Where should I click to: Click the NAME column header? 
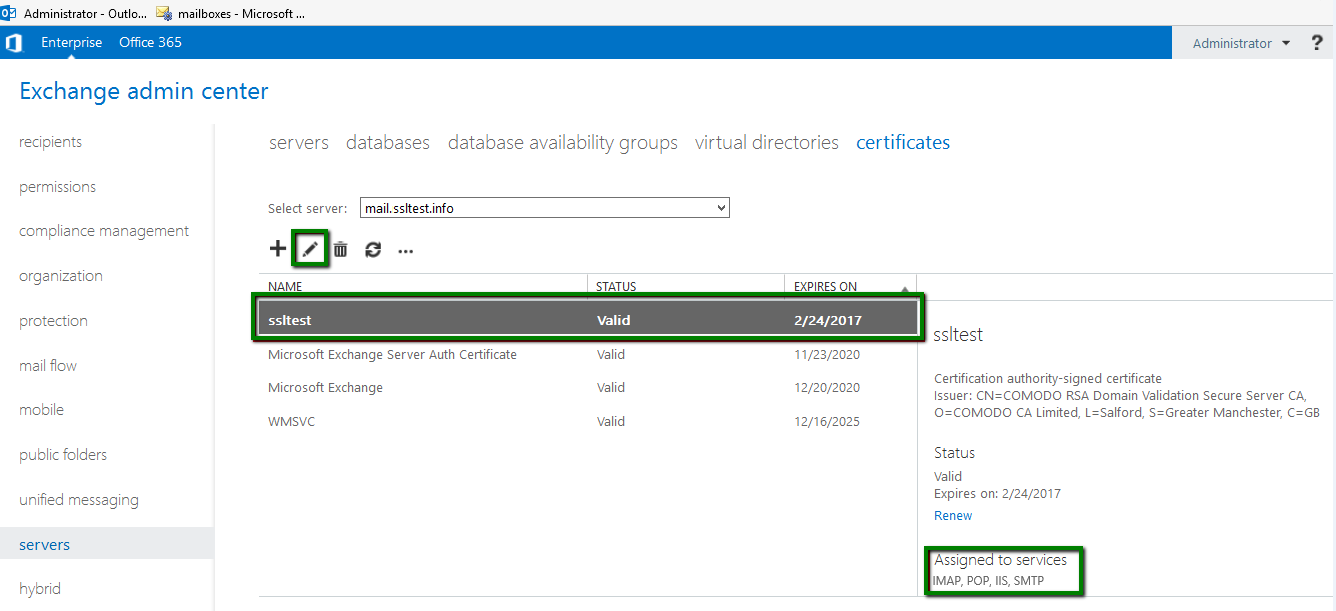(x=285, y=287)
